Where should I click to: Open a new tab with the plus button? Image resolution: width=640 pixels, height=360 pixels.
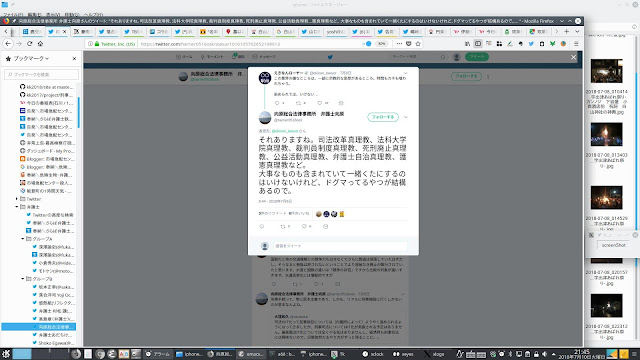click(x=567, y=31)
